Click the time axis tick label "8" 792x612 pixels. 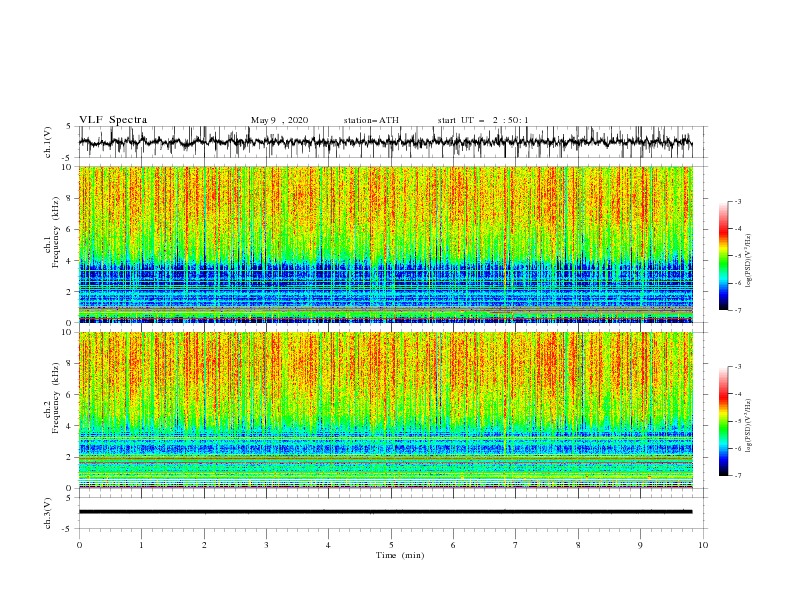(578, 545)
